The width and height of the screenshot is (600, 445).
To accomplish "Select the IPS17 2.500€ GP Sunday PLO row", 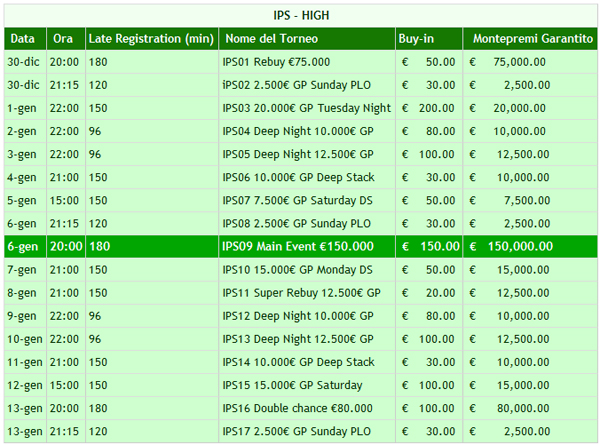I will pos(301,432).
